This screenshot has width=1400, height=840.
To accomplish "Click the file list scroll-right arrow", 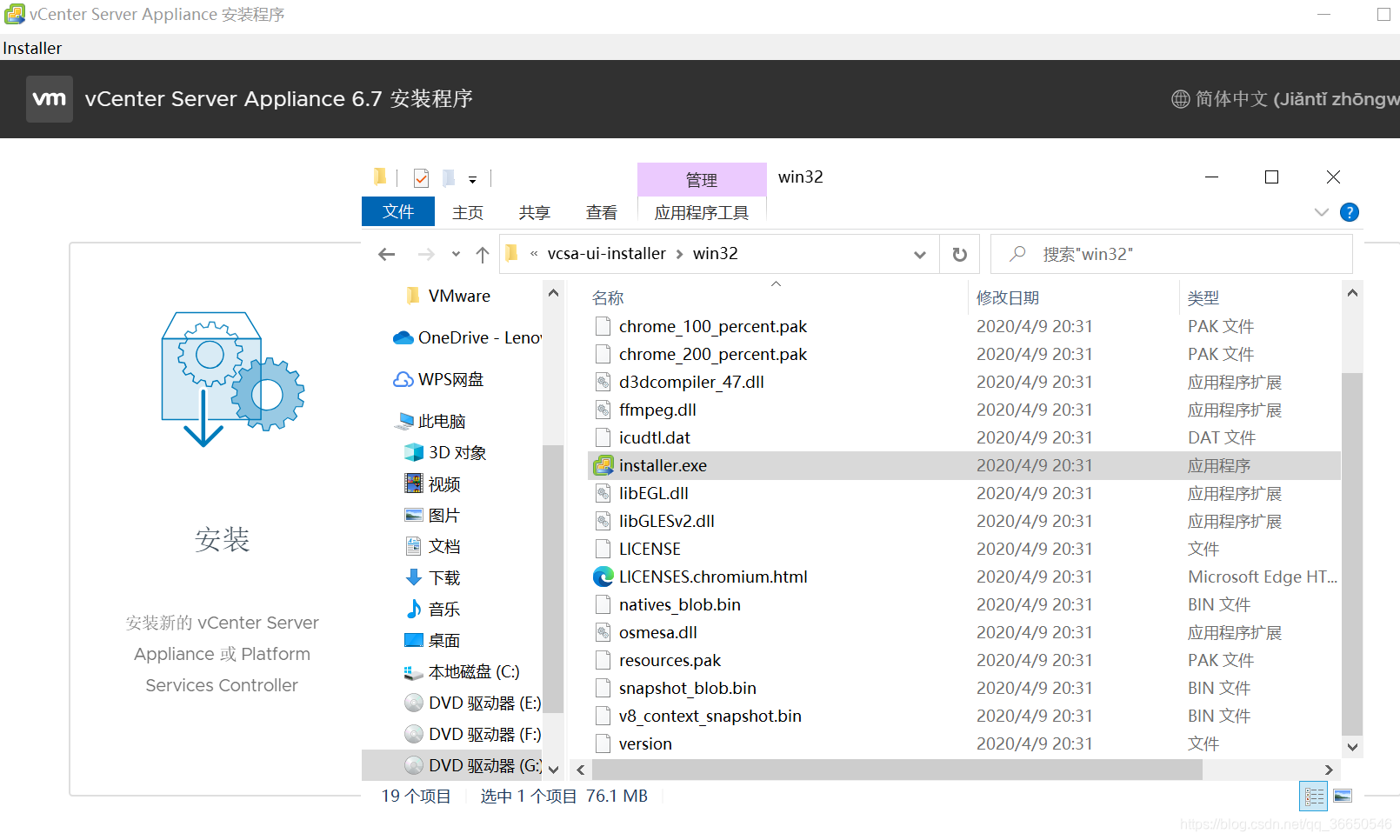I will 1329,770.
